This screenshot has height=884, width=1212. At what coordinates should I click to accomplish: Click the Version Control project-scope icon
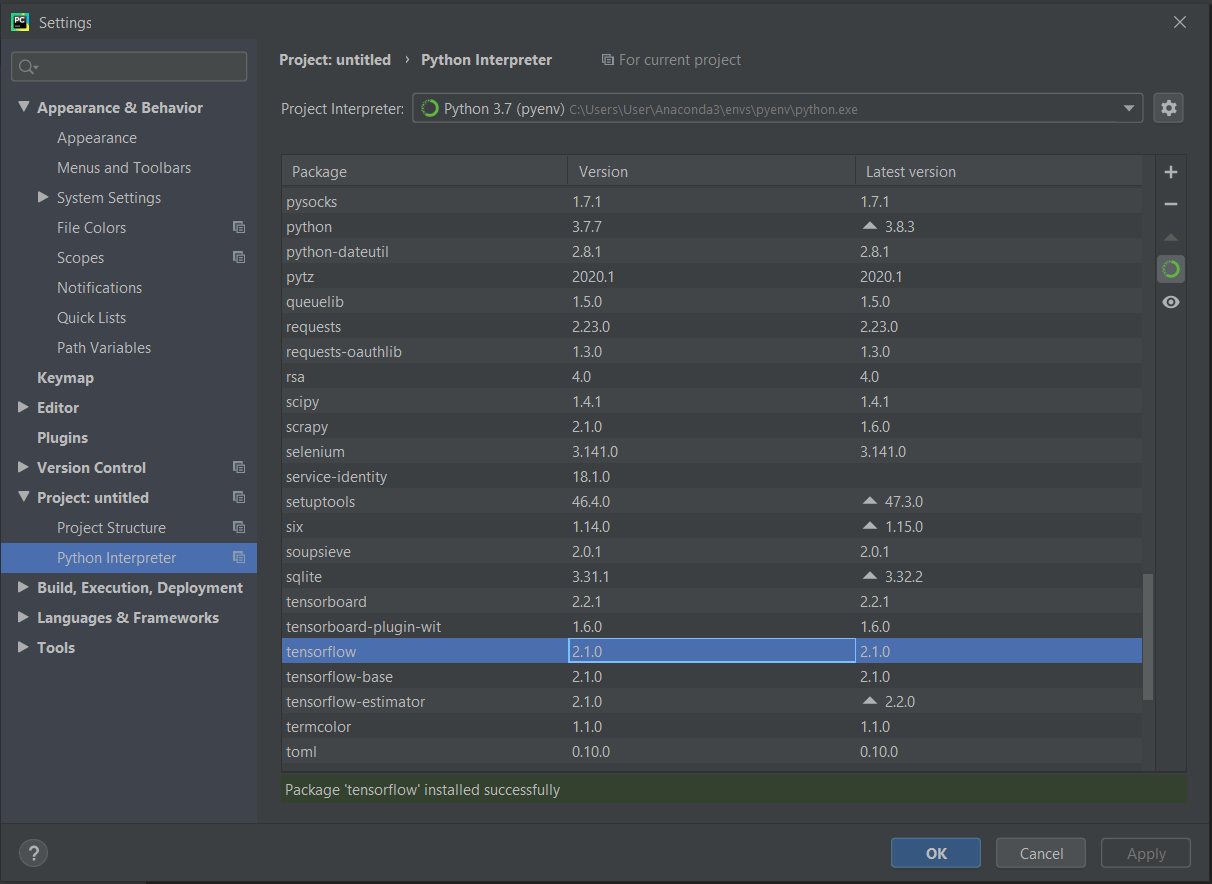click(239, 468)
